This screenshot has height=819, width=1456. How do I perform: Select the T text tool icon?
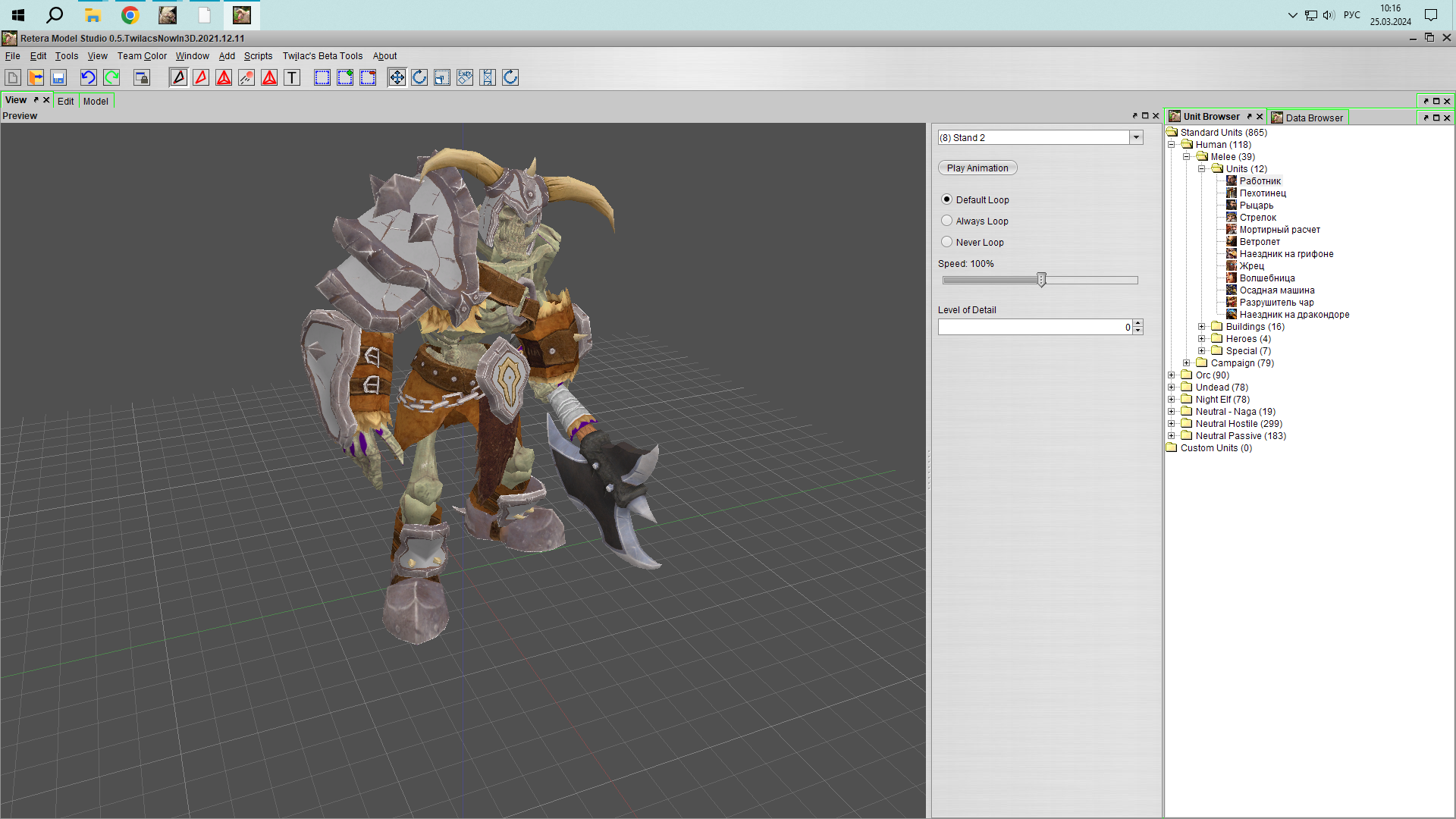[x=292, y=77]
